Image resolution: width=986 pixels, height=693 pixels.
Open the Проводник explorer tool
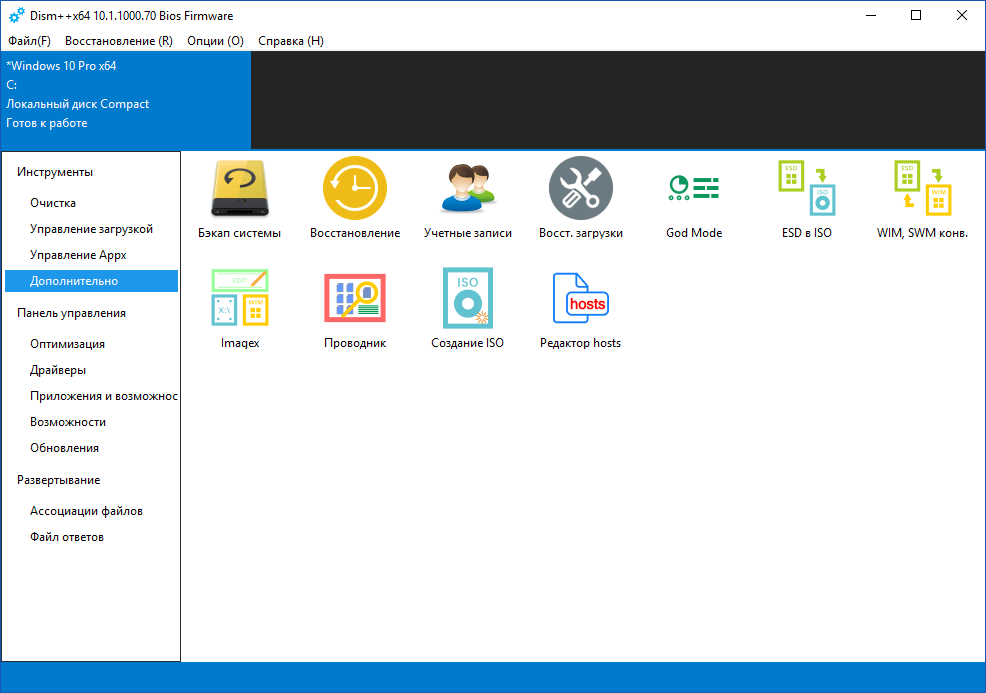point(355,309)
